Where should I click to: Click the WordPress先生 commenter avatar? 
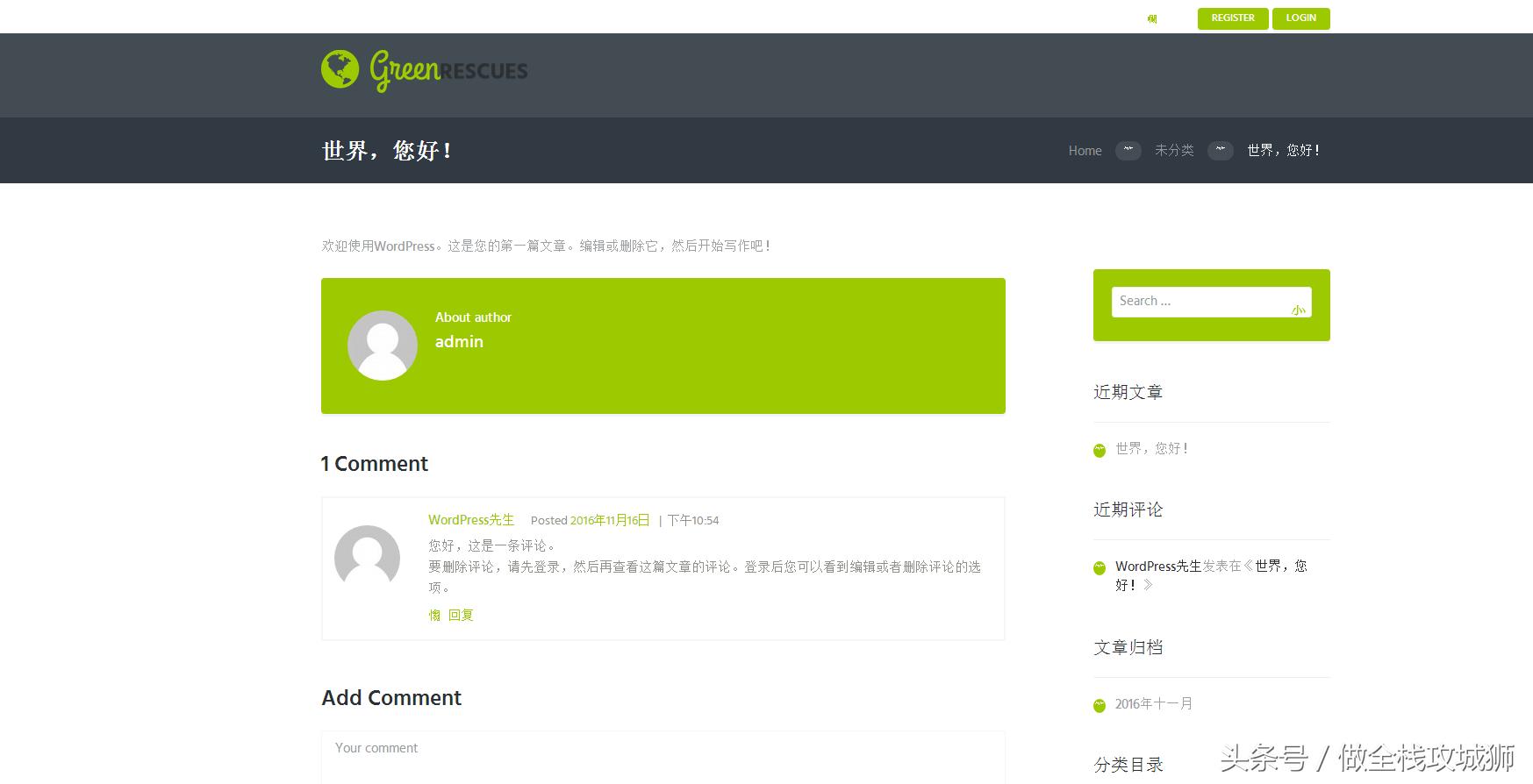point(367,558)
